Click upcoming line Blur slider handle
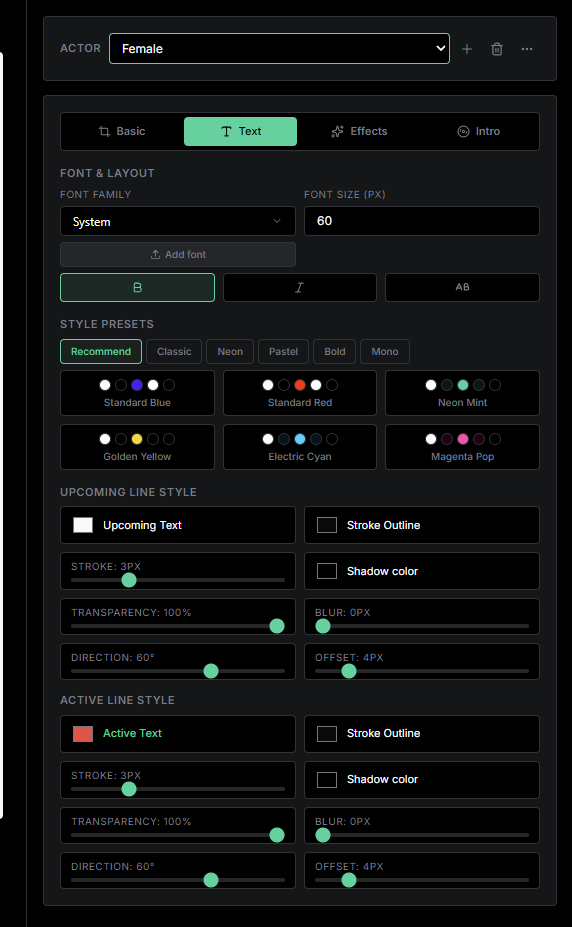572x927 pixels. (323, 626)
